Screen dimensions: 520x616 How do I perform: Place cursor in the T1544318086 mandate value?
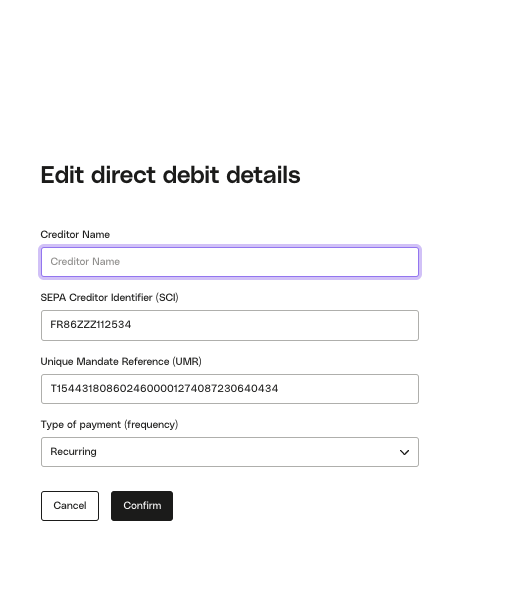(164, 389)
